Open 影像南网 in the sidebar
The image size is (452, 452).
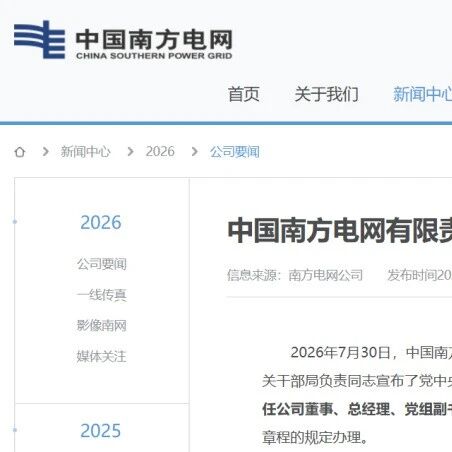(102, 326)
